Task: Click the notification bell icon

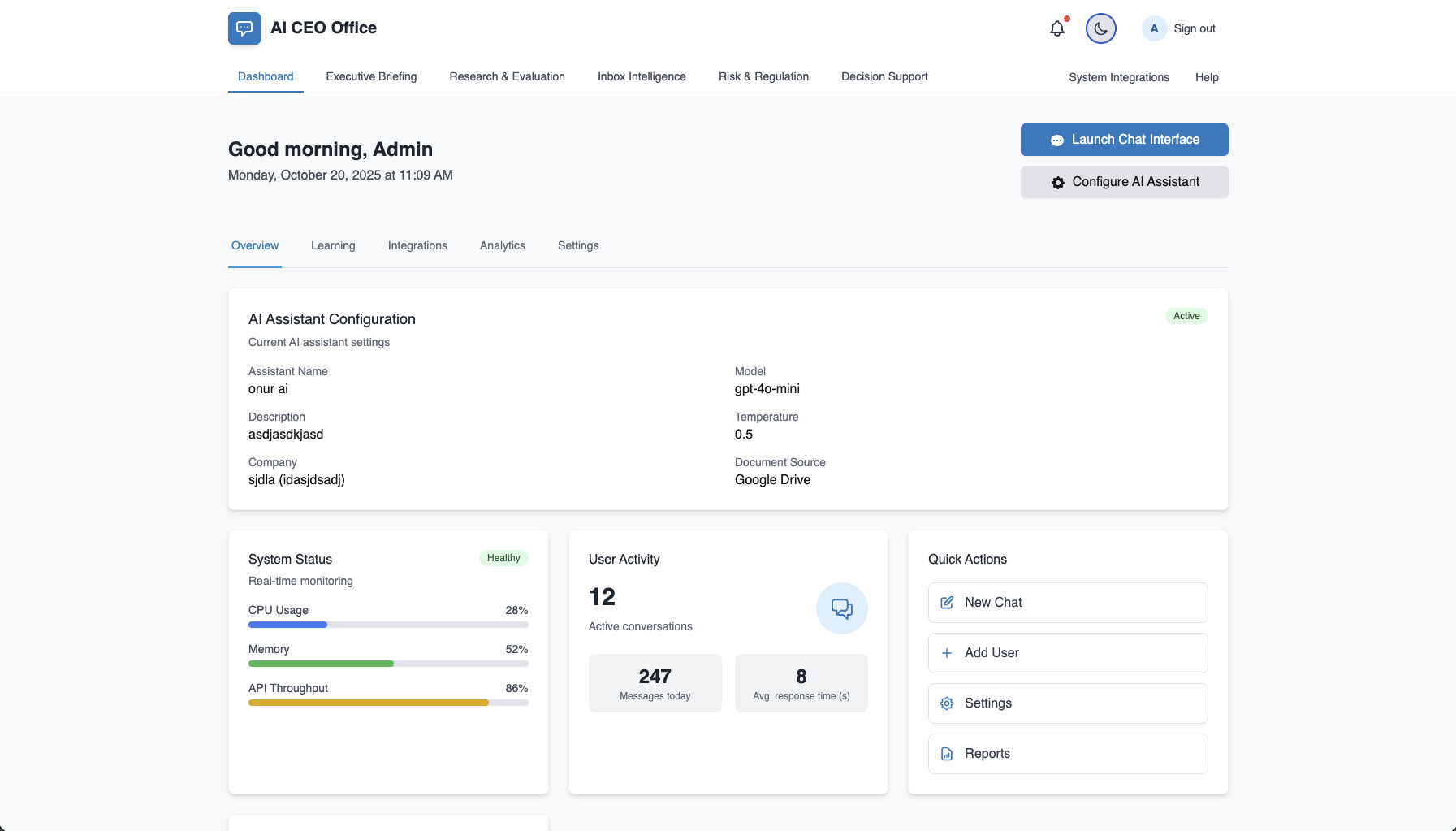Action: (1056, 28)
